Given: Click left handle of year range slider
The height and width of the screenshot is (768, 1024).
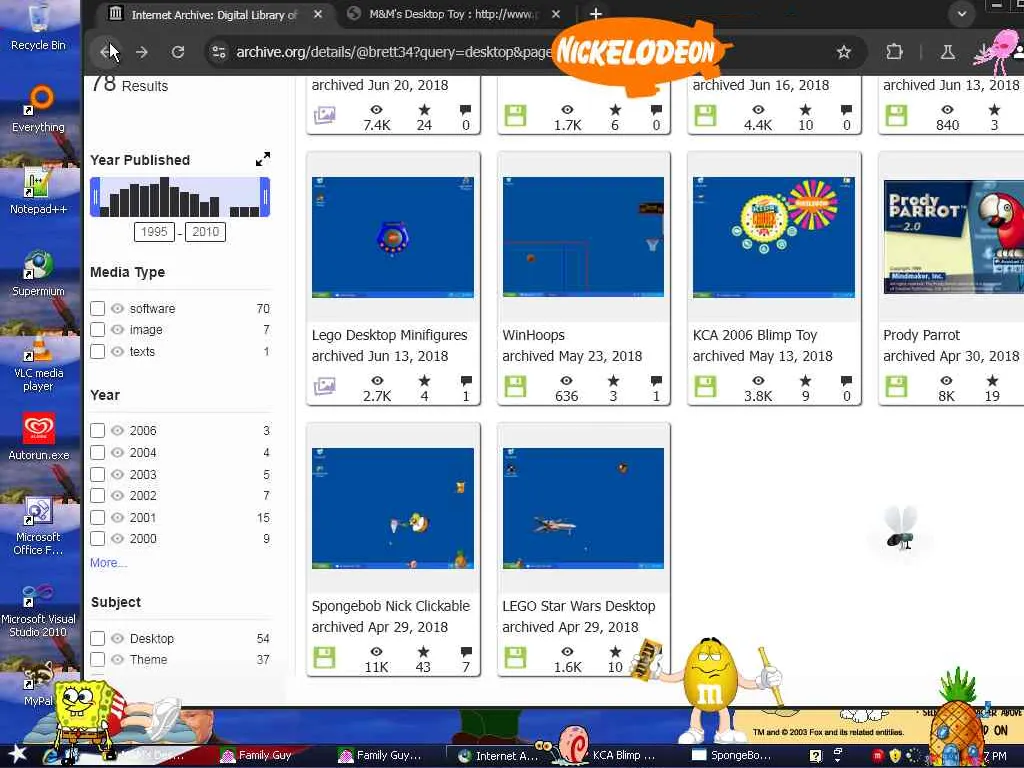Looking at the screenshot, I should 95,197.
